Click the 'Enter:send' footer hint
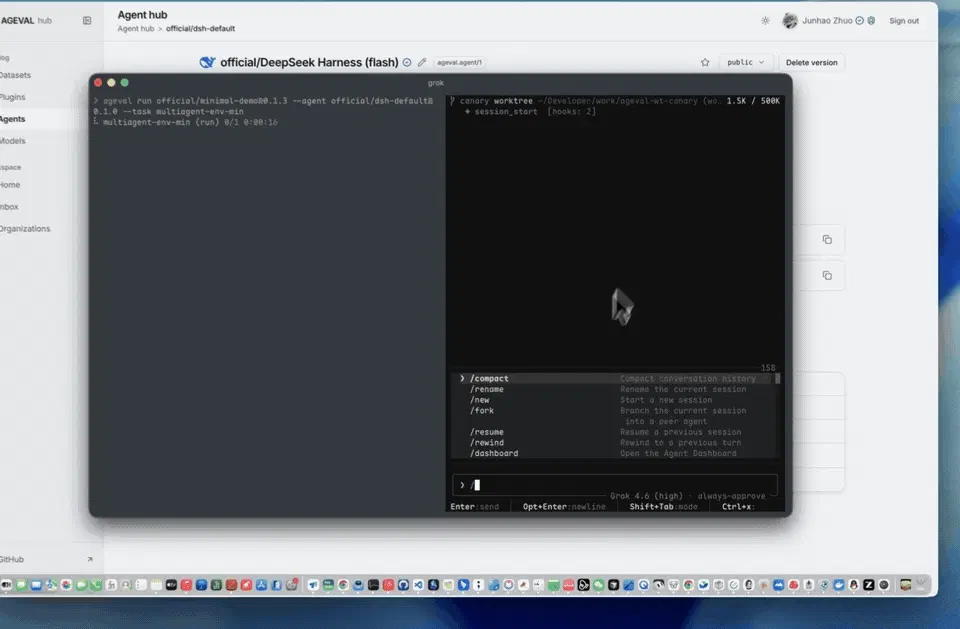 [x=474, y=507]
